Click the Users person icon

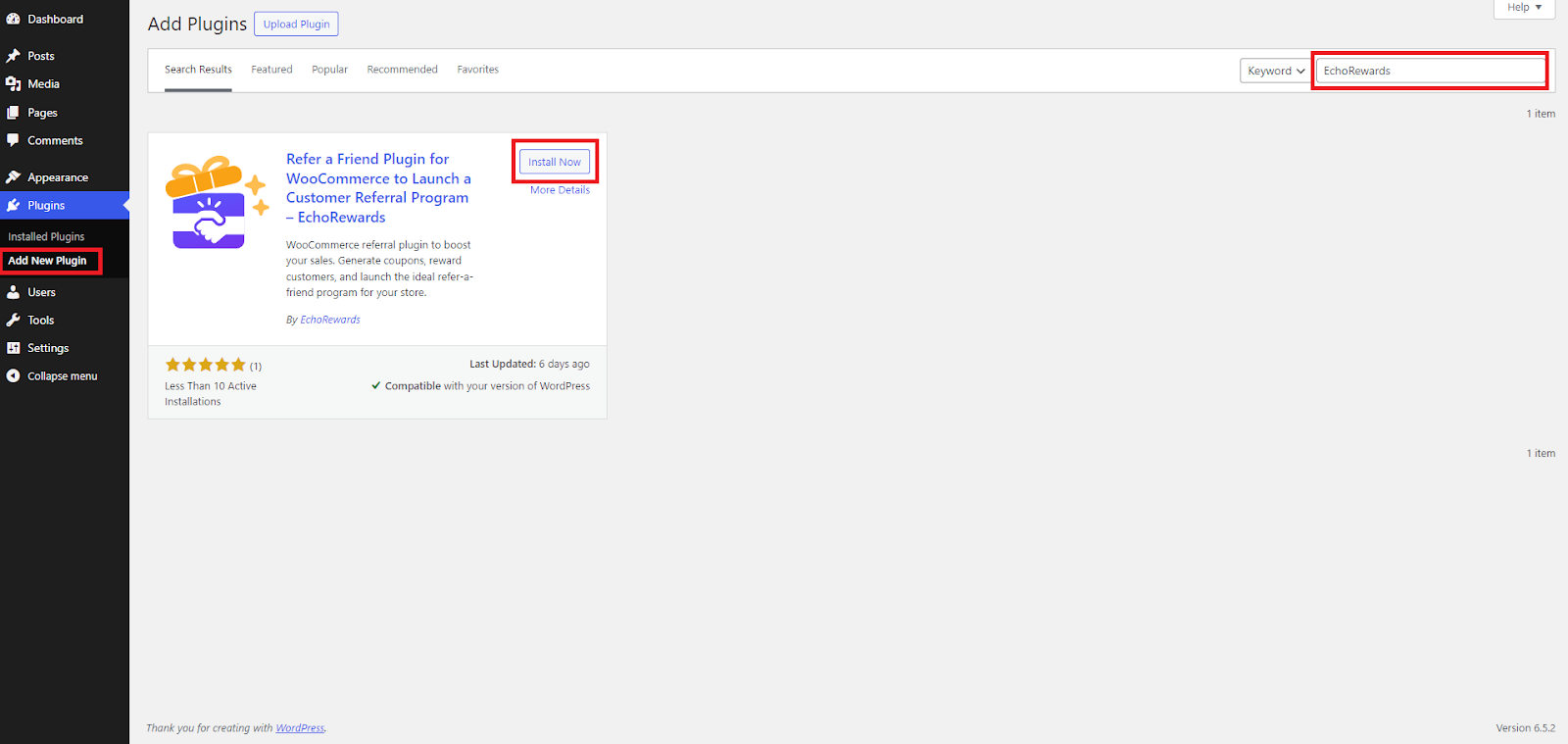pos(13,292)
